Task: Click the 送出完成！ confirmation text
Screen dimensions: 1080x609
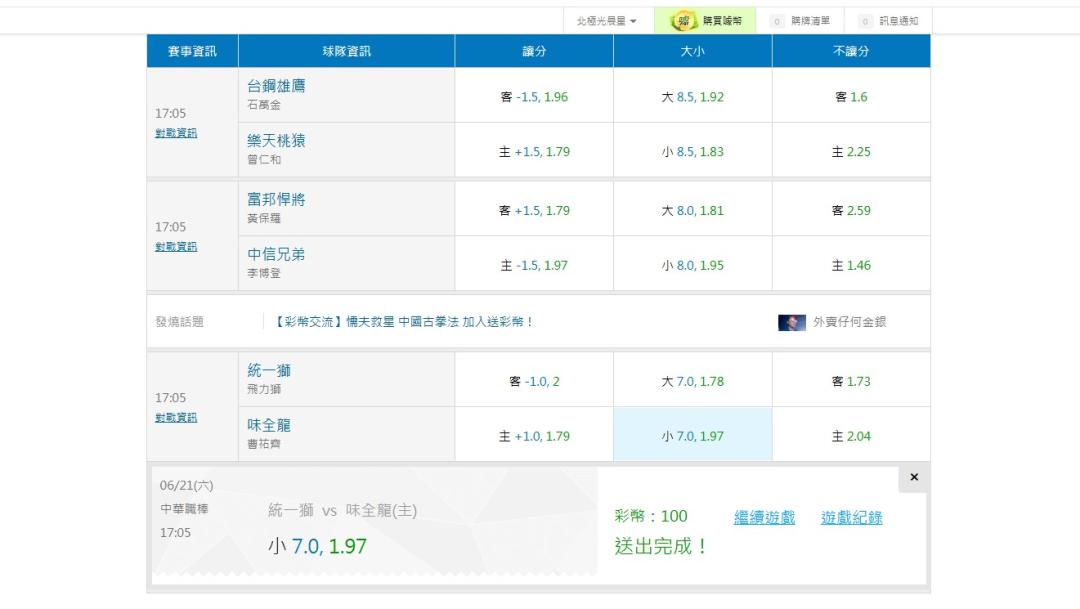Action: coord(661,546)
